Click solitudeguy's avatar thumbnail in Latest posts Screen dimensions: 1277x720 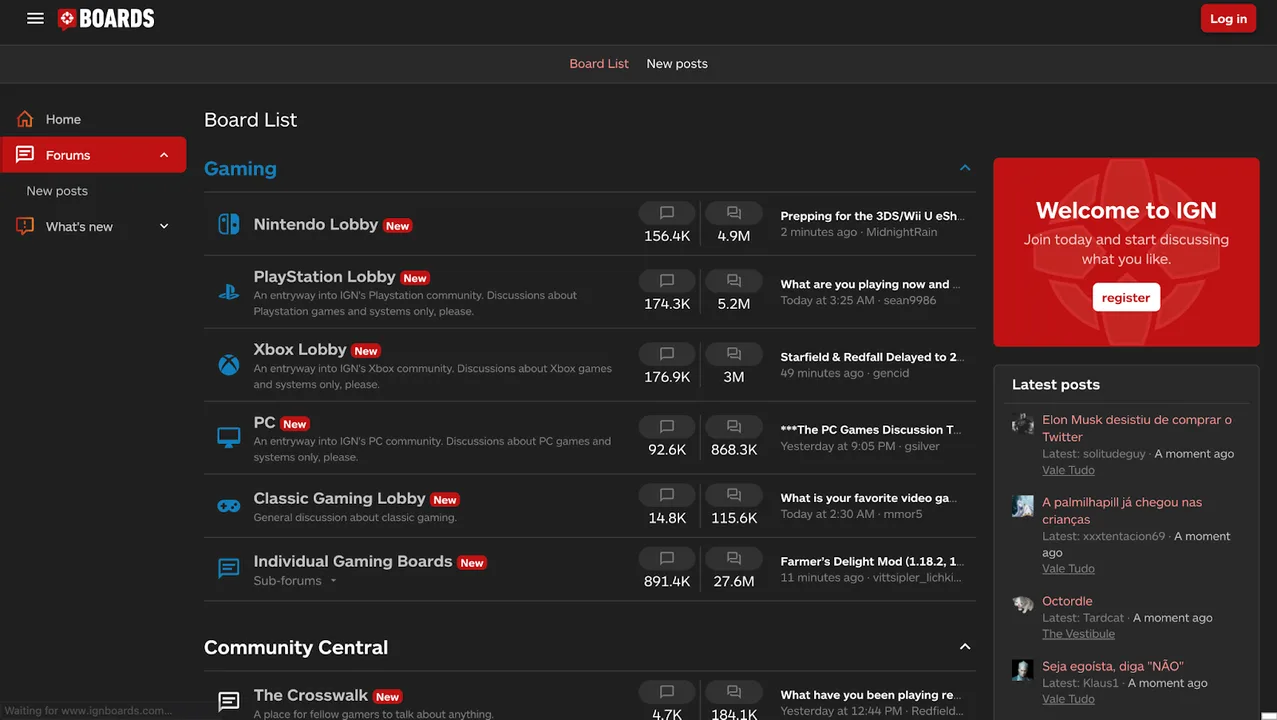point(1022,423)
